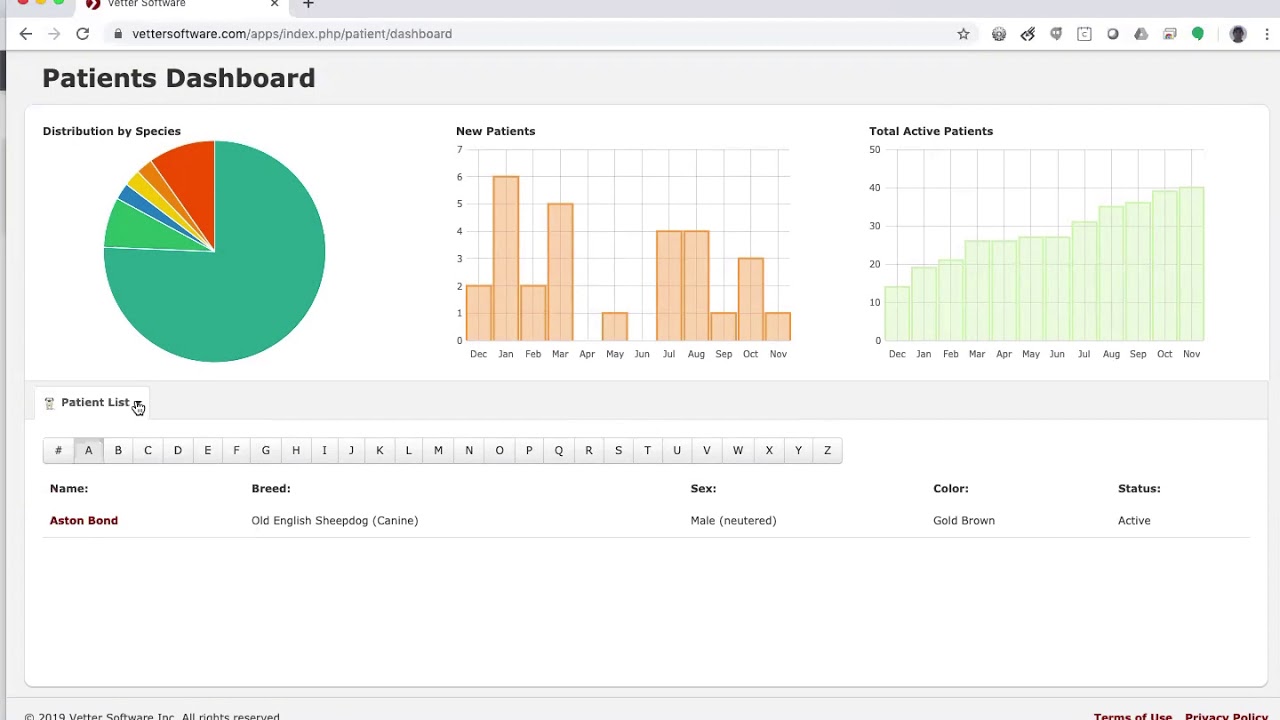Bookmark this page with the star icon
The width and height of the screenshot is (1280, 720).
(963, 34)
